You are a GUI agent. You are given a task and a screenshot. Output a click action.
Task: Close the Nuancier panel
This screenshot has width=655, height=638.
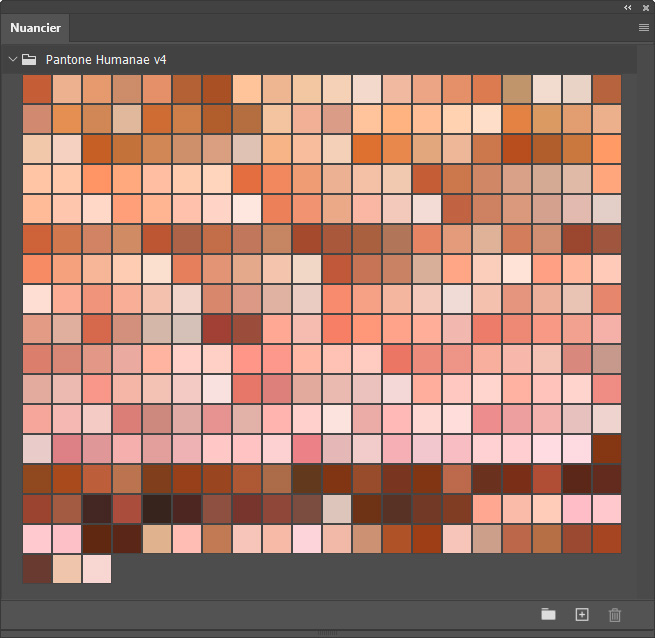coord(643,7)
